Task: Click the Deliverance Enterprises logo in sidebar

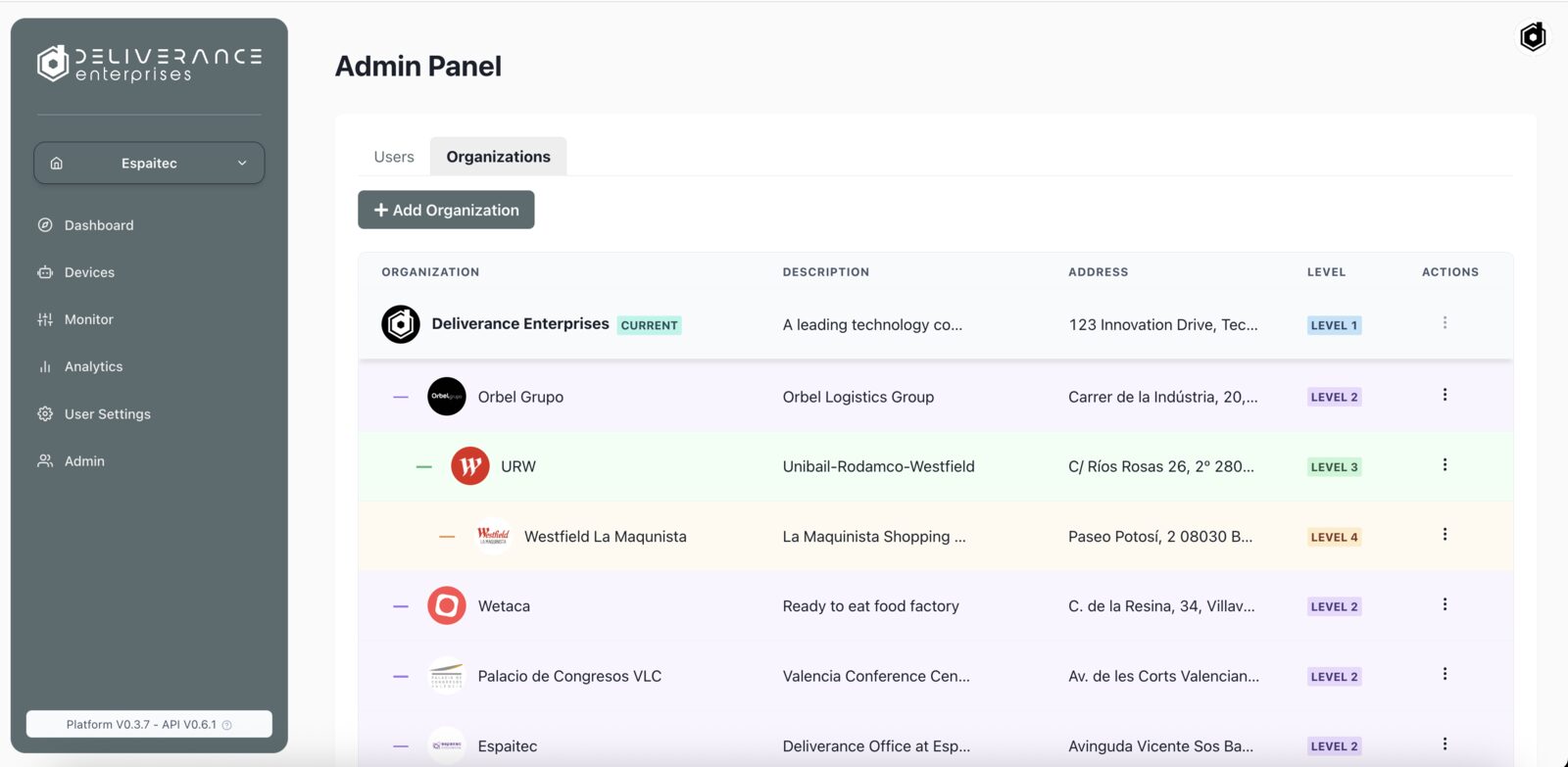Action: (x=149, y=65)
